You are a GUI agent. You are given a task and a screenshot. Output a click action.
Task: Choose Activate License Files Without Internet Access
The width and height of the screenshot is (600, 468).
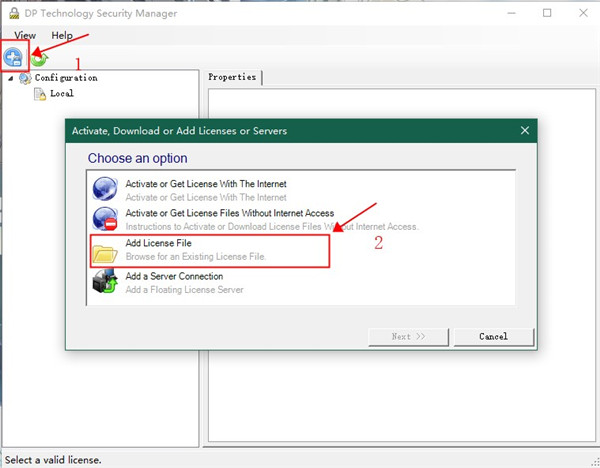click(x=230, y=213)
